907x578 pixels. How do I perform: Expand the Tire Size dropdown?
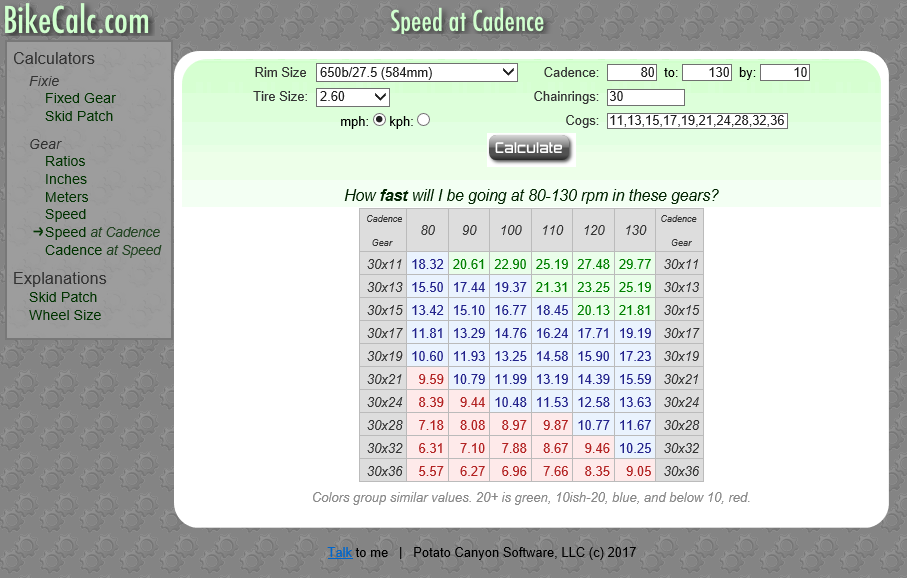pyautogui.click(x=352, y=97)
